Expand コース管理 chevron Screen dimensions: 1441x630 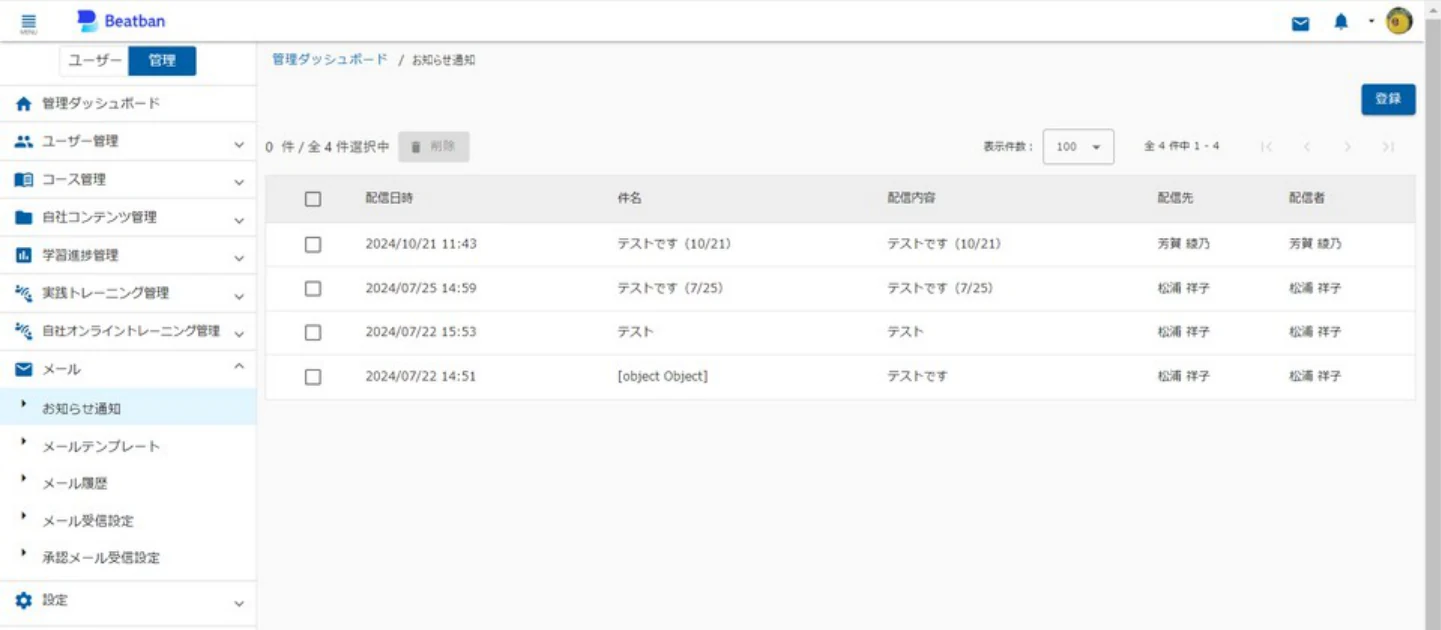point(239,183)
